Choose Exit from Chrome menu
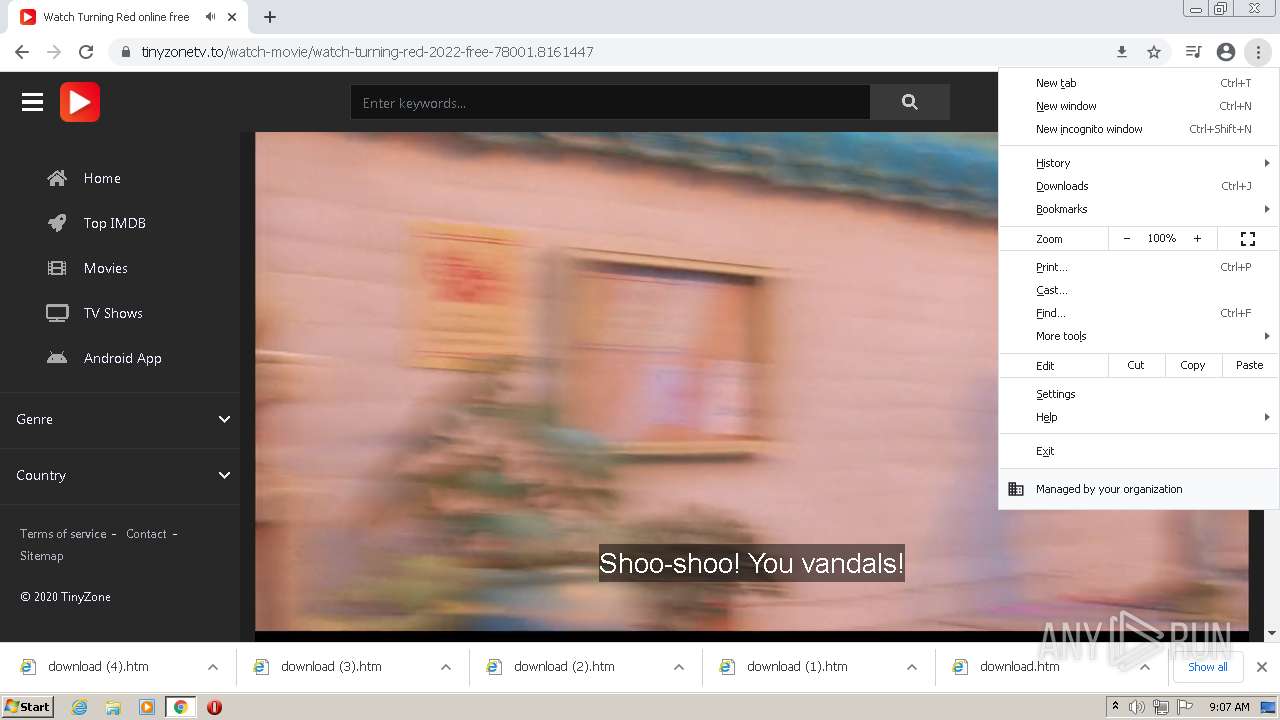 pos(1139,451)
